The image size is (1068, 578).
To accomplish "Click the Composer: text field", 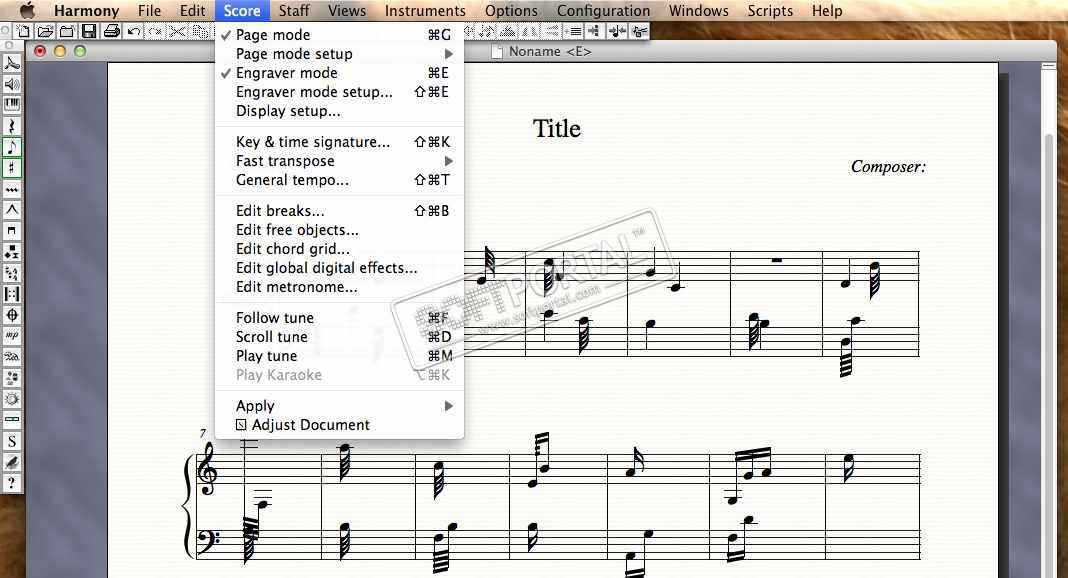I will (888, 167).
